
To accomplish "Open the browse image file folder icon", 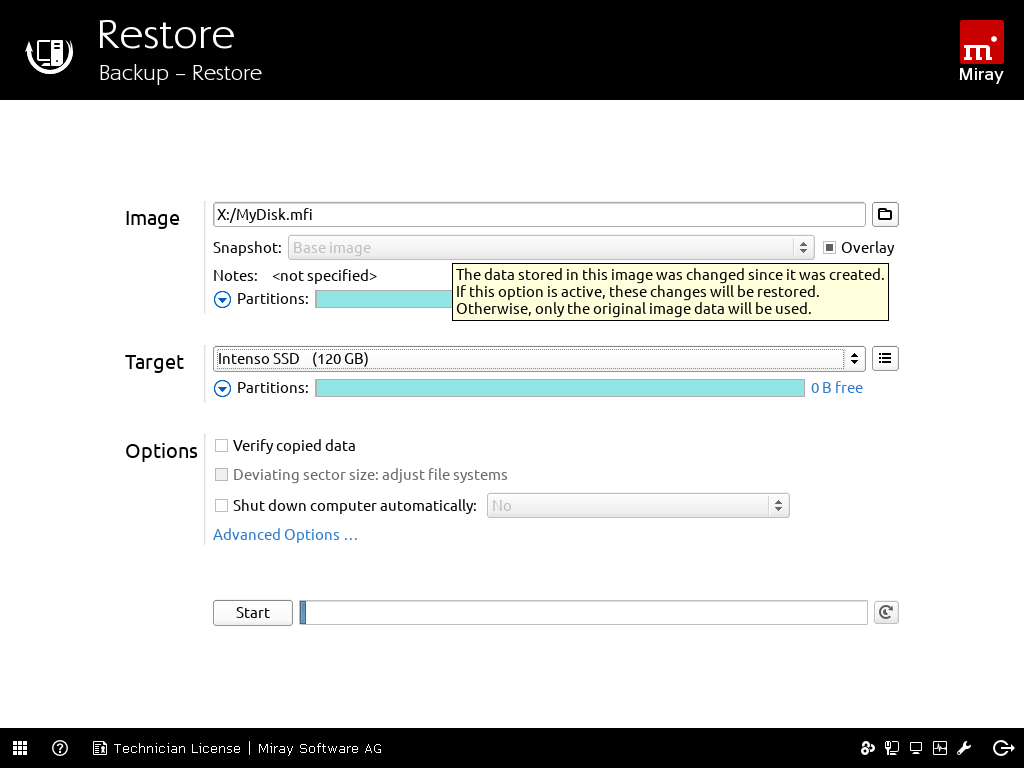I will pyautogui.click(x=885, y=214).
